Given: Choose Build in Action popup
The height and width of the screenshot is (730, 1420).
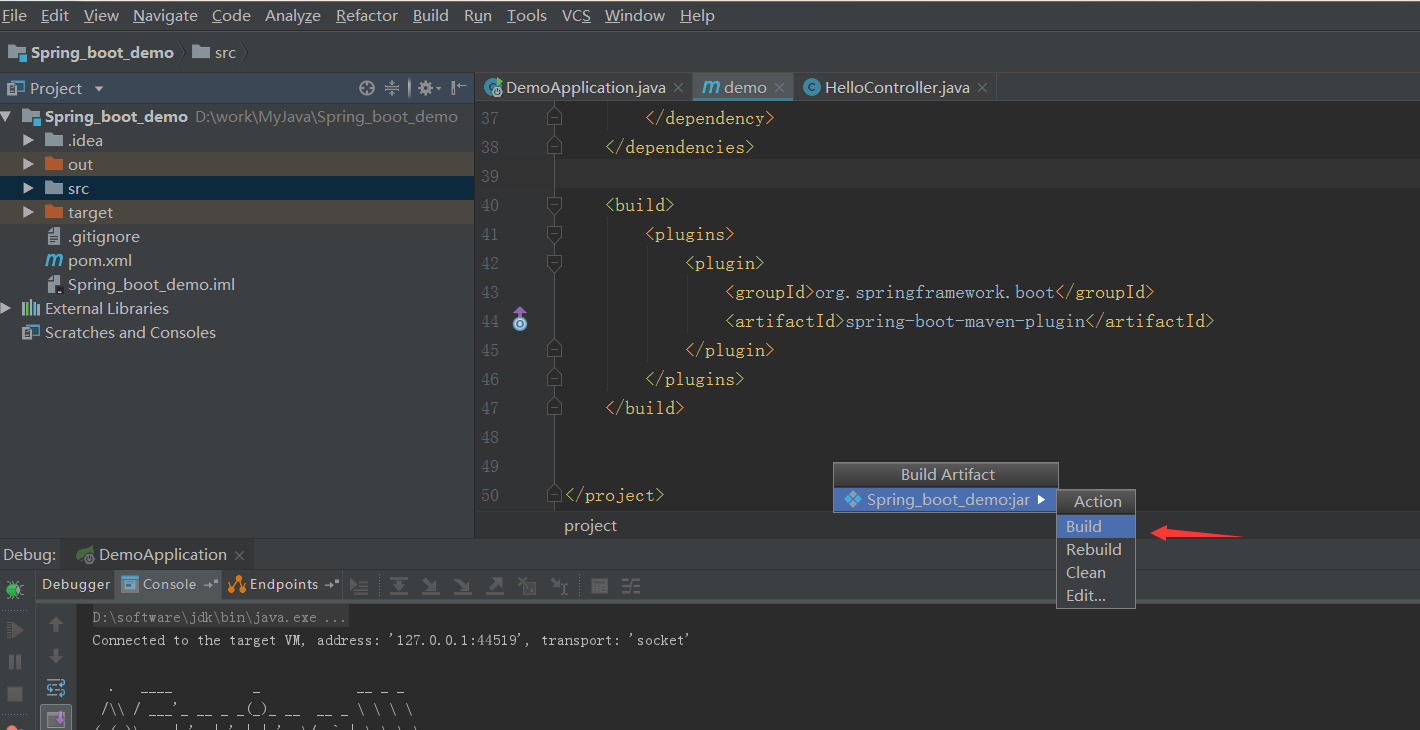Looking at the screenshot, I should (x=1095, y=526).
